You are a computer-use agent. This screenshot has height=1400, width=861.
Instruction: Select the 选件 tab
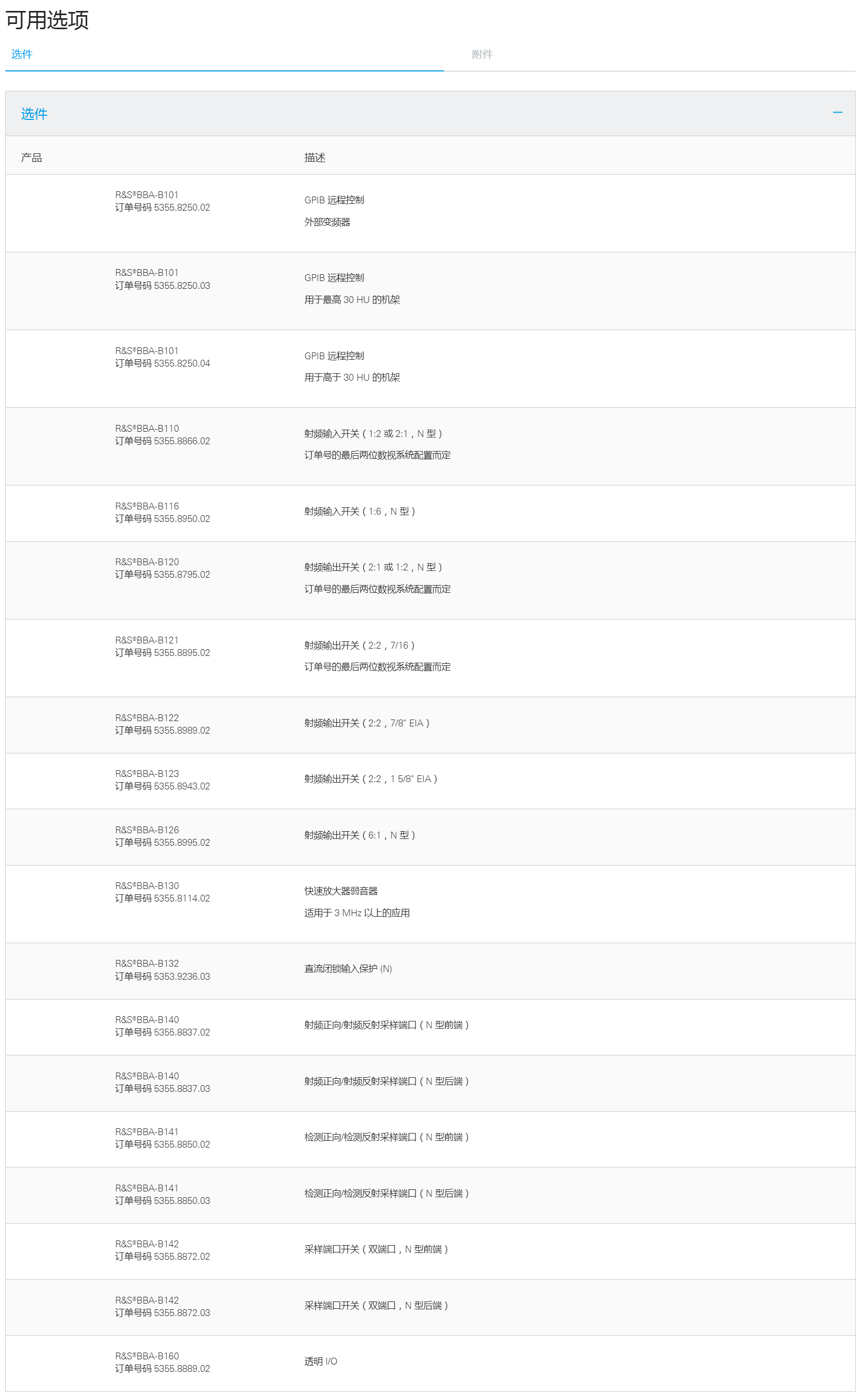coord(22,54)
